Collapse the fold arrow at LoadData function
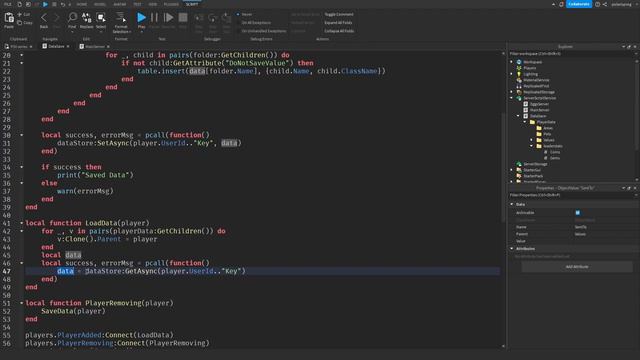 22,223
